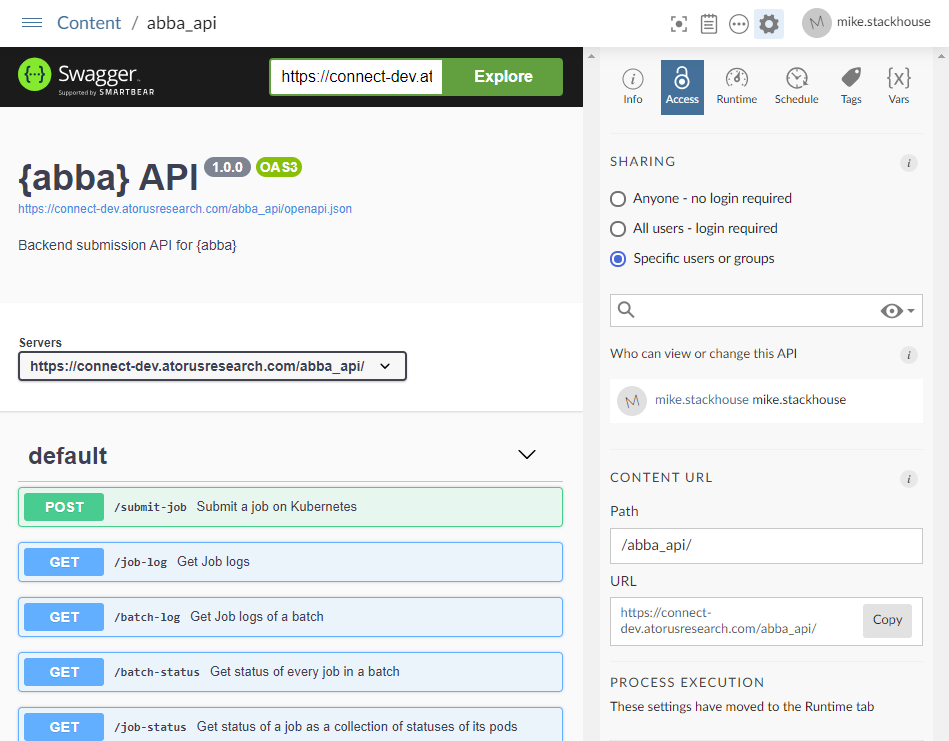Select Anyone - no login required
Image resolution: width=949 pixels, height=741 pixels.
(618, 199)
